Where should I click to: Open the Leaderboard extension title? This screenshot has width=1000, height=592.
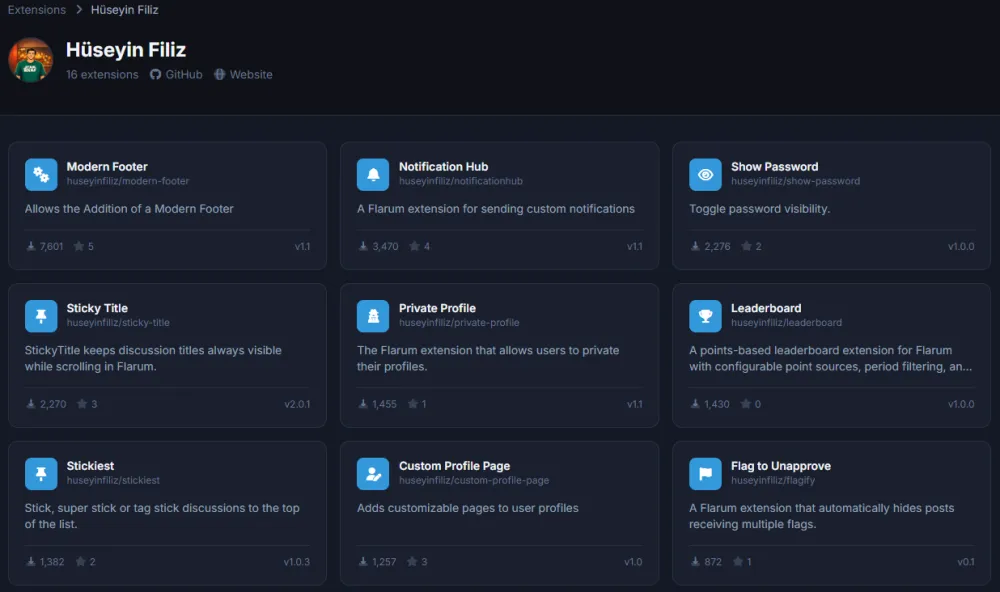click(766, 308)
